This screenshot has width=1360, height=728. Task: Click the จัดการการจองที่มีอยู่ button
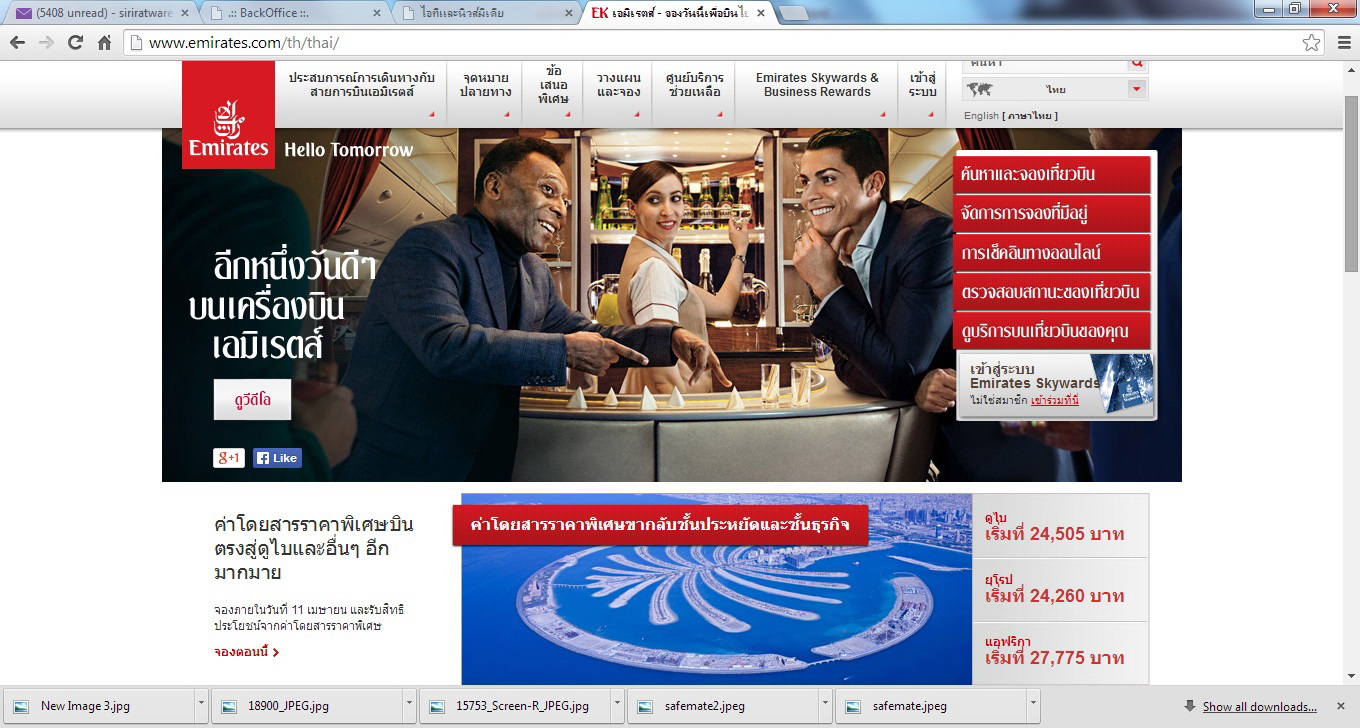1052,213
